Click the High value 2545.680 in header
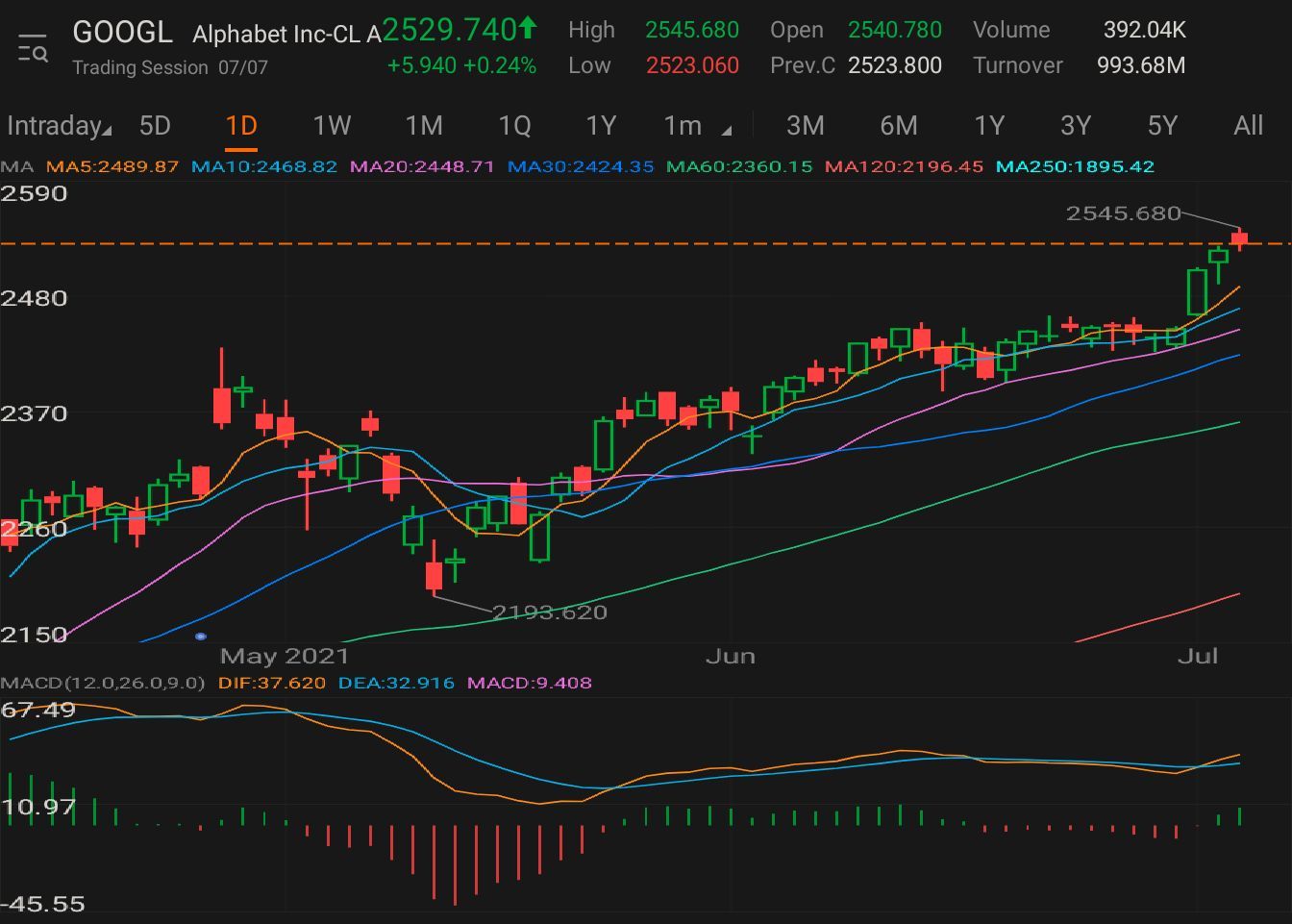Viewport: 1292px width, 924px height. (x=692, y=30)
